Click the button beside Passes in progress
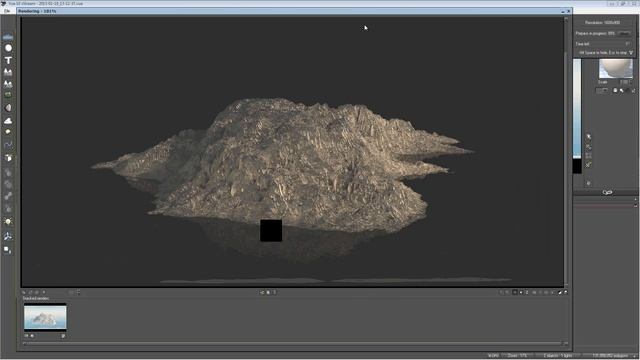Image resolution: width=640 pixels, height=360 pixels. coord(624,33)
